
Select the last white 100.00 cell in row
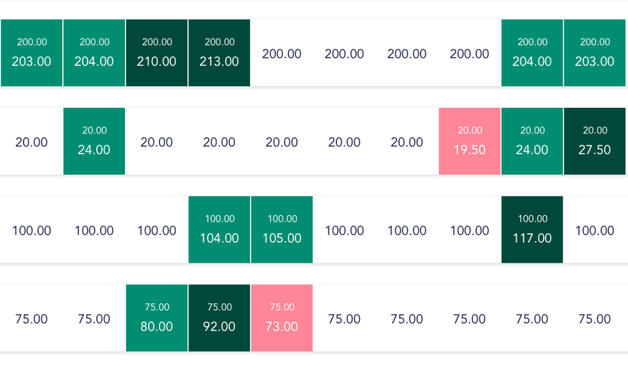tap(595, 231)
